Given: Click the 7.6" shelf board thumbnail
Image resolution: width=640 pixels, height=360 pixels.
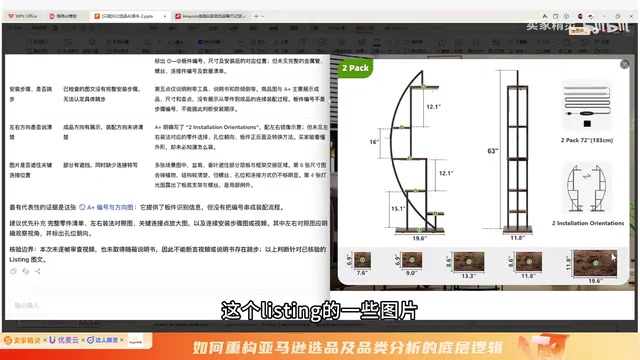Looking at the screenshot, I should click(x=362, y=260).
